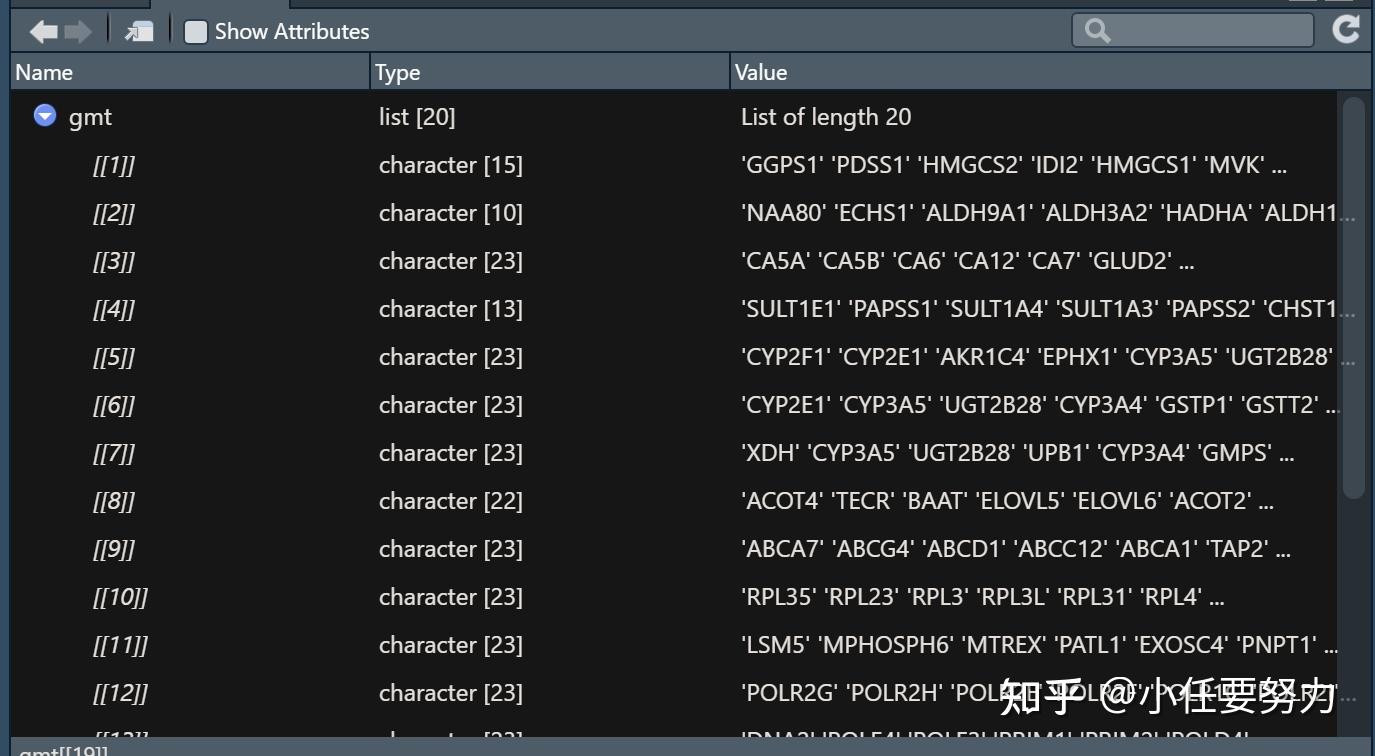Click the Value column header
1375x756 pixels.
click(761, 71)
